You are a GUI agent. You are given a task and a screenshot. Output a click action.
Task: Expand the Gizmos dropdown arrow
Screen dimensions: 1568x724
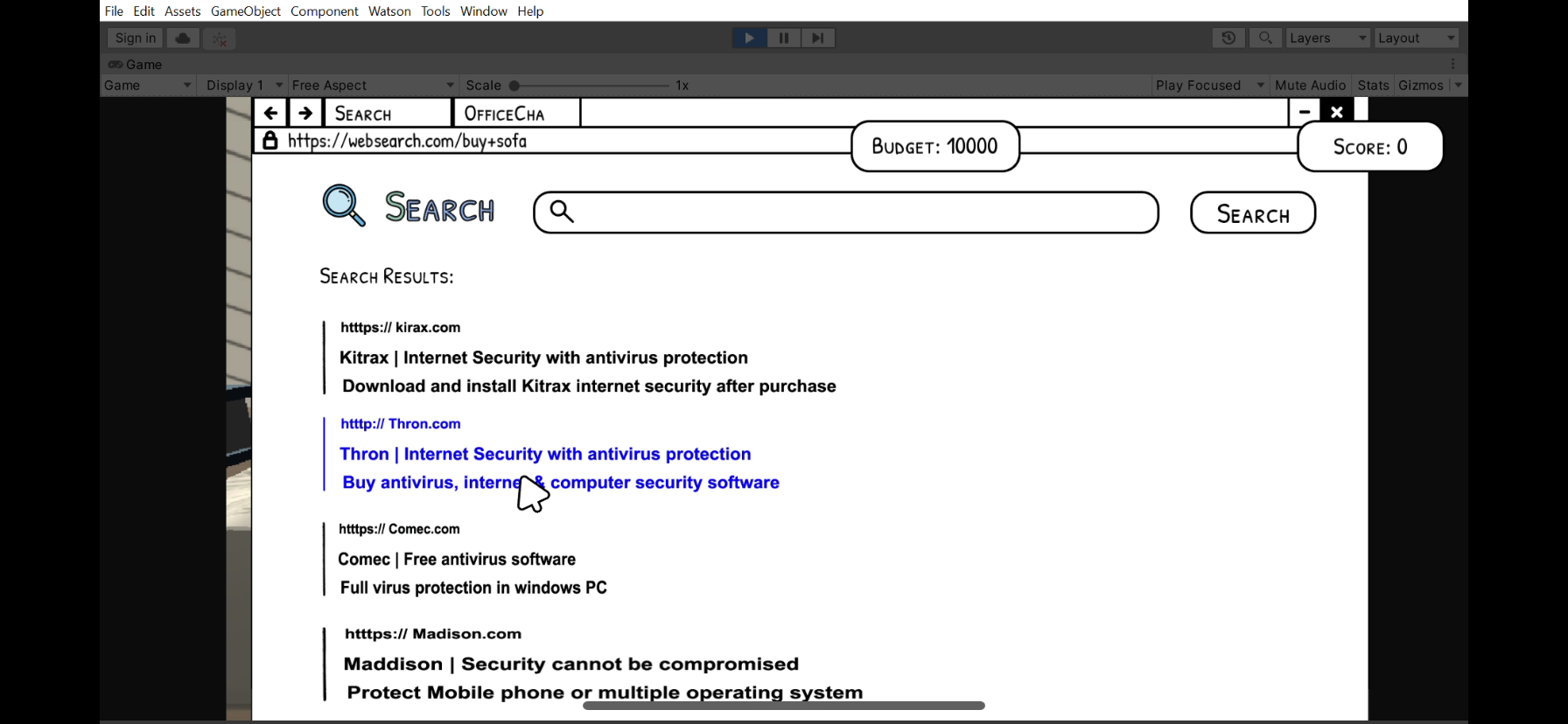point(1458,85)
